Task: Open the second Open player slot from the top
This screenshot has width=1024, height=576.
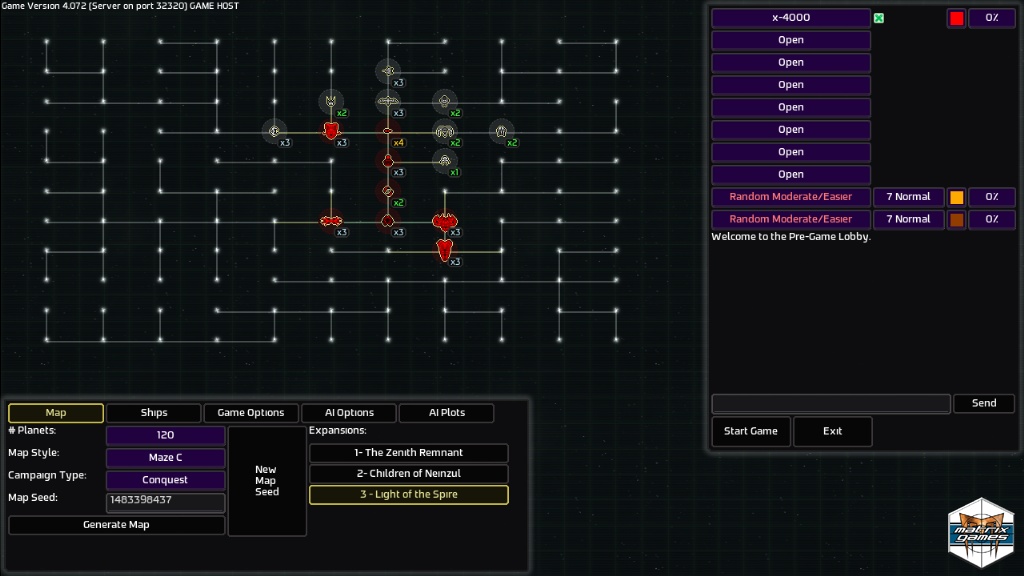Action: tap(791, 63)
